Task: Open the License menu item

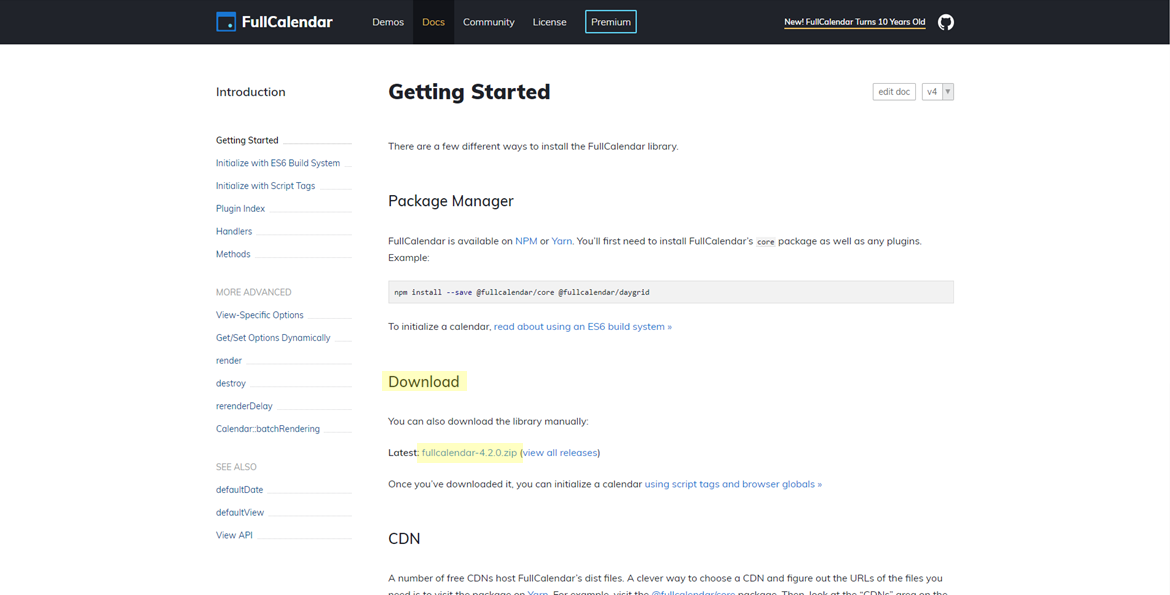Action: pos(549,22)
